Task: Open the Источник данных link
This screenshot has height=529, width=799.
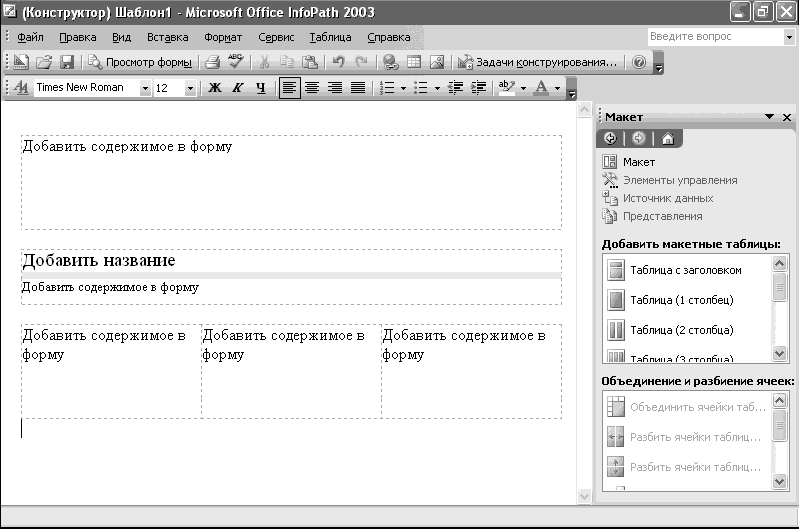Action: [668, 198]
